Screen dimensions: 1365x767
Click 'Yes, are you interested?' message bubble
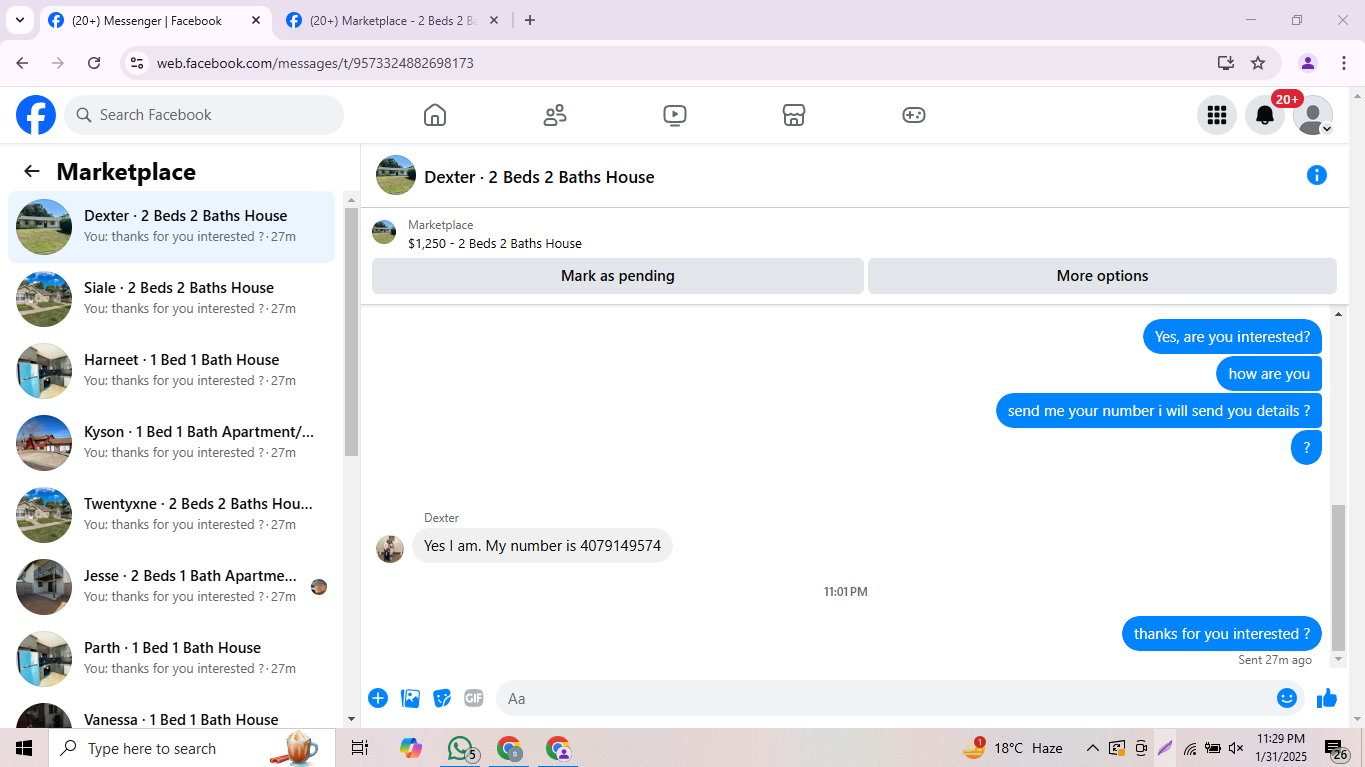tap(1232, 337)
